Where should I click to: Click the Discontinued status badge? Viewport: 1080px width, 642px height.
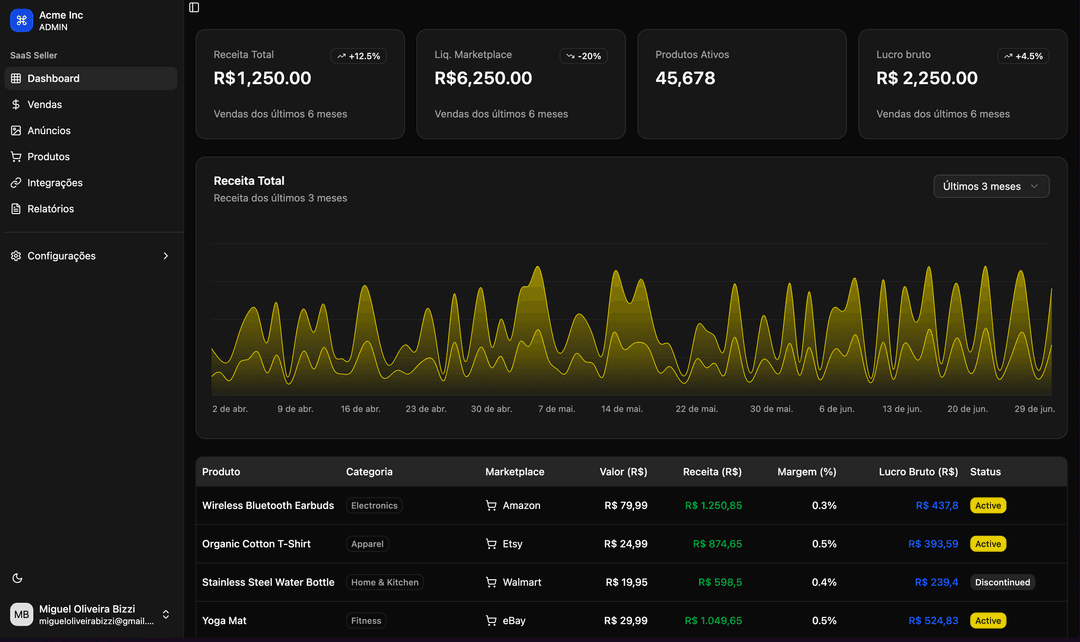pyautogui.click(x=1002, y=582)
